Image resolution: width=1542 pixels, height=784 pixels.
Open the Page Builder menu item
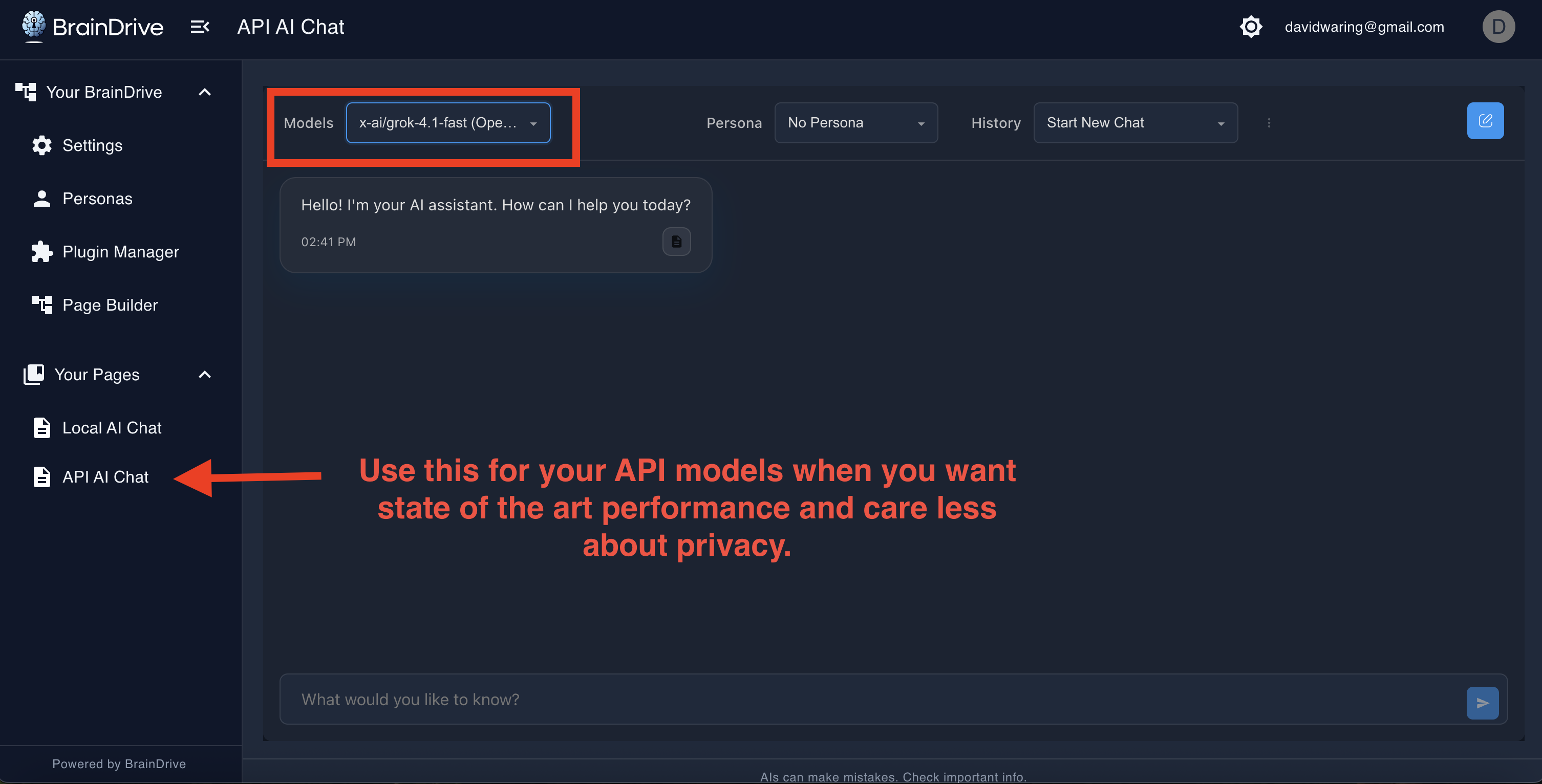[110, 305]
